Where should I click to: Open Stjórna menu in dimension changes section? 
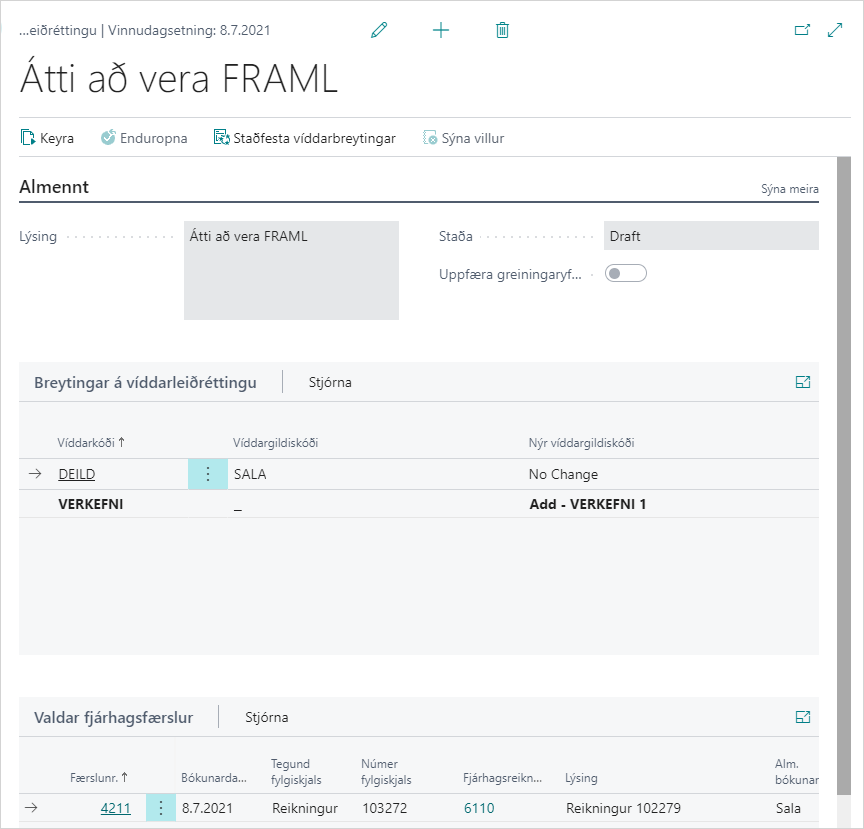click(x=330, y=382)
